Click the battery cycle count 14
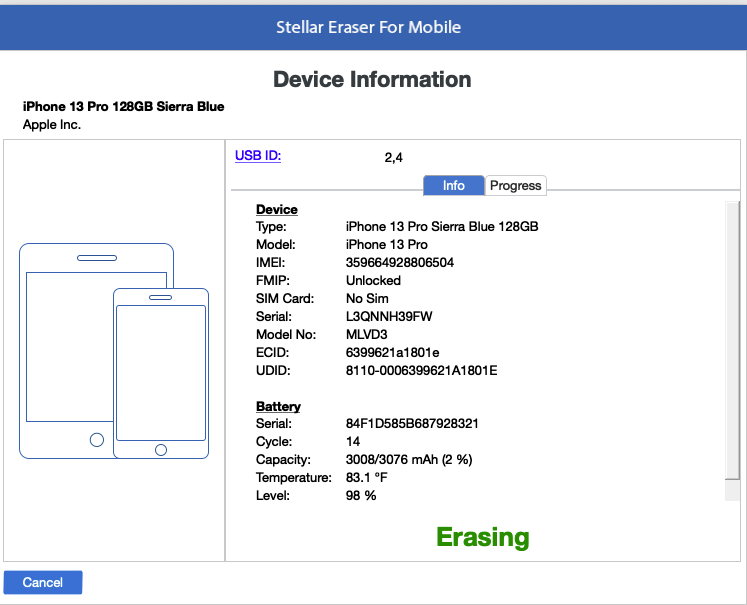Viewport: 747px width, 605px height. [353, 442]
